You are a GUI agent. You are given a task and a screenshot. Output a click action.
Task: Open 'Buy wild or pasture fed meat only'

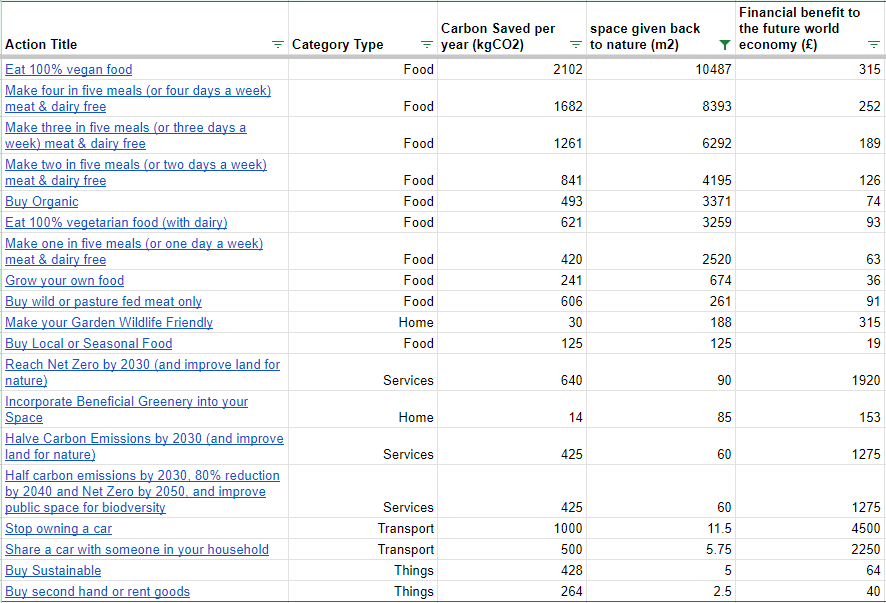[x=103, y=301]
